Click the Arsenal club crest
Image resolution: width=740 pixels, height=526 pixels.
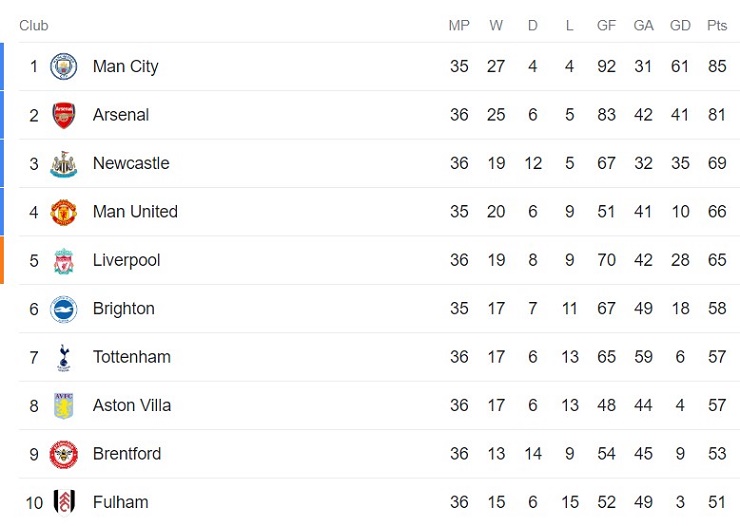click(x=64, y=115)
